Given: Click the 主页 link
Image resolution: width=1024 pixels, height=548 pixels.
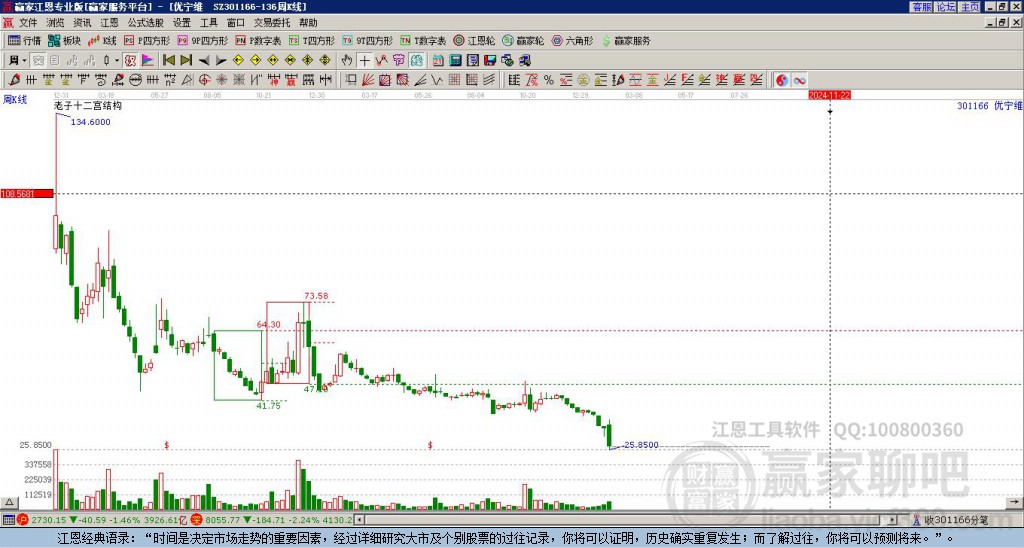Looking at the screenshot, I should pos(970,7).
